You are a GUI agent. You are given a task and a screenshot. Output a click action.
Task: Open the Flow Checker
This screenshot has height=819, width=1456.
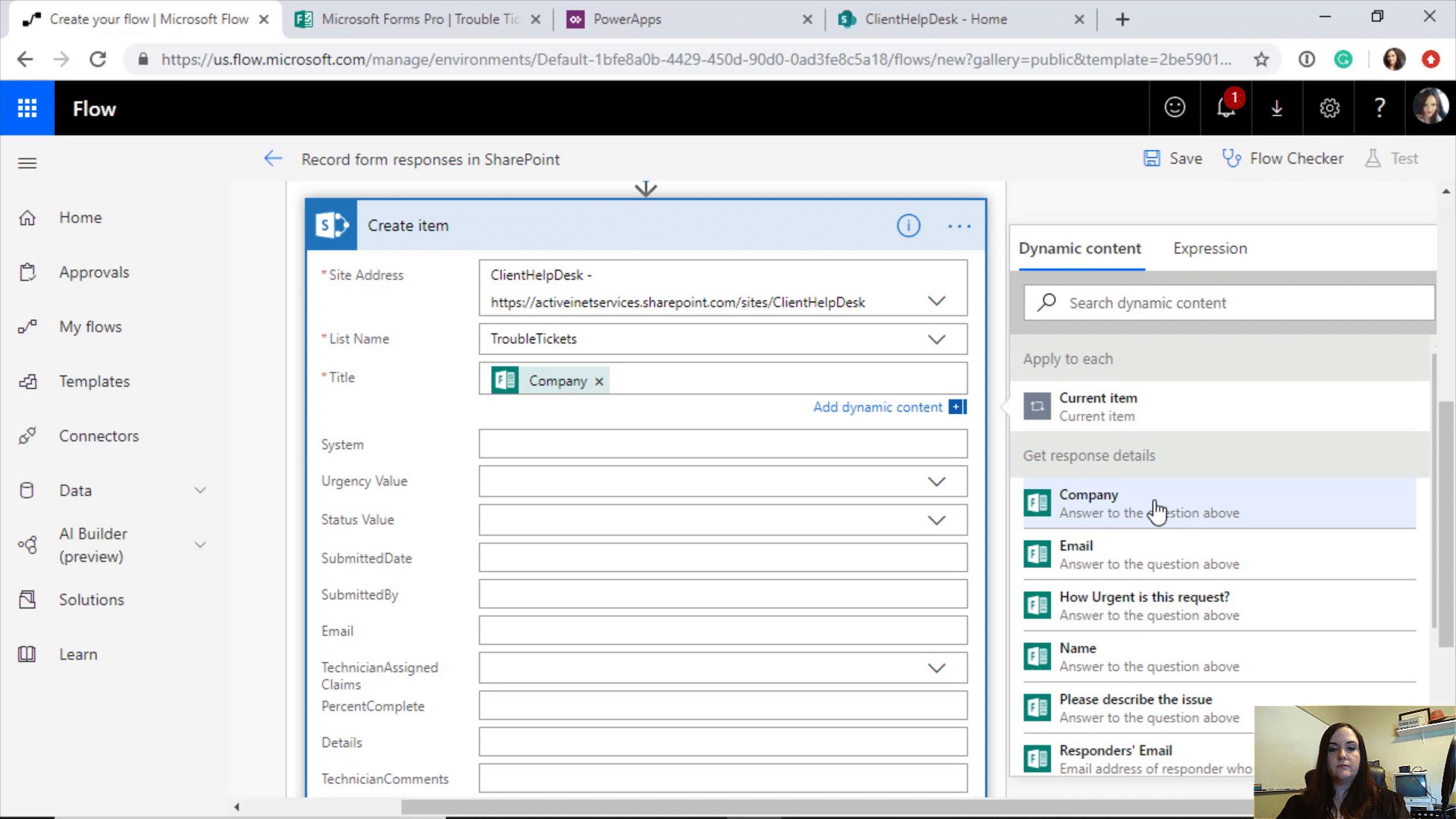pos(1282,158)
